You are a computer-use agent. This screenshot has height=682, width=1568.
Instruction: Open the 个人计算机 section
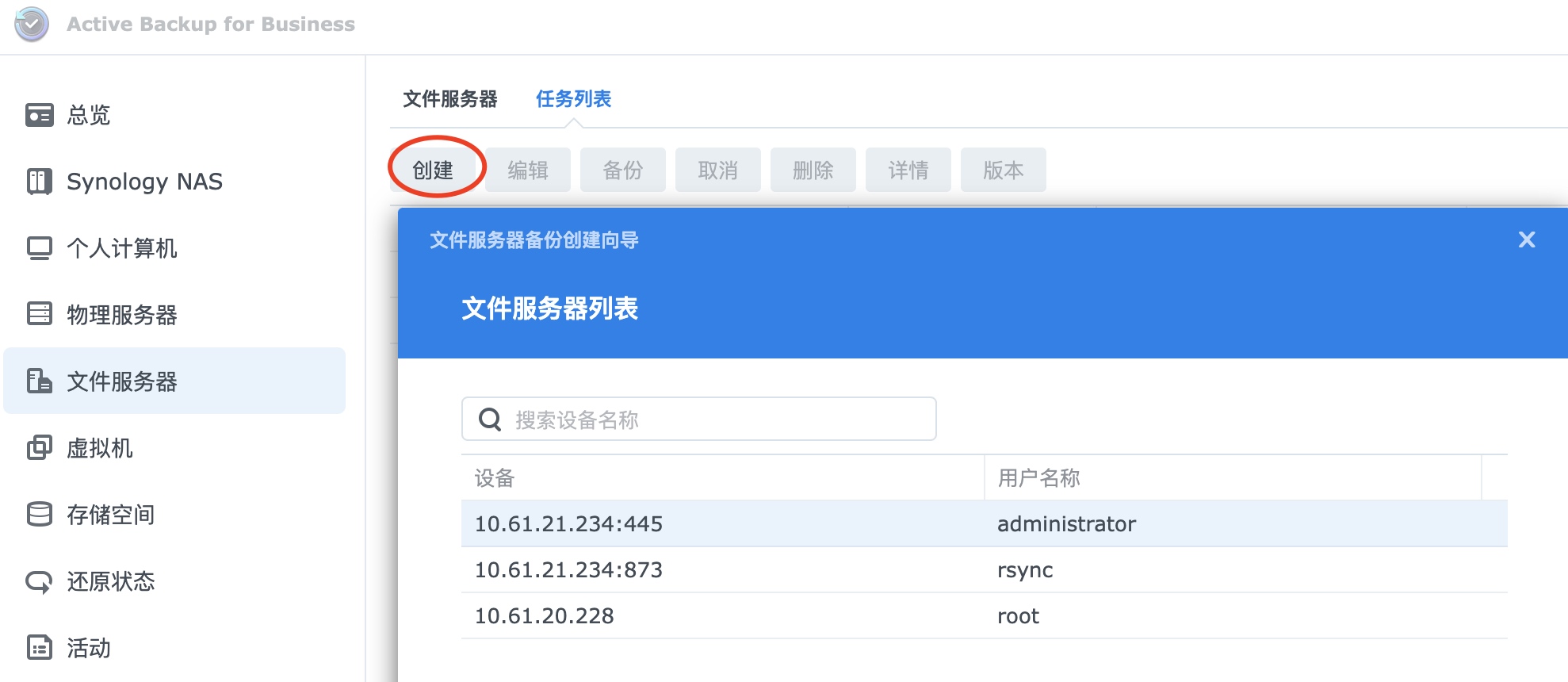(121, 248)
